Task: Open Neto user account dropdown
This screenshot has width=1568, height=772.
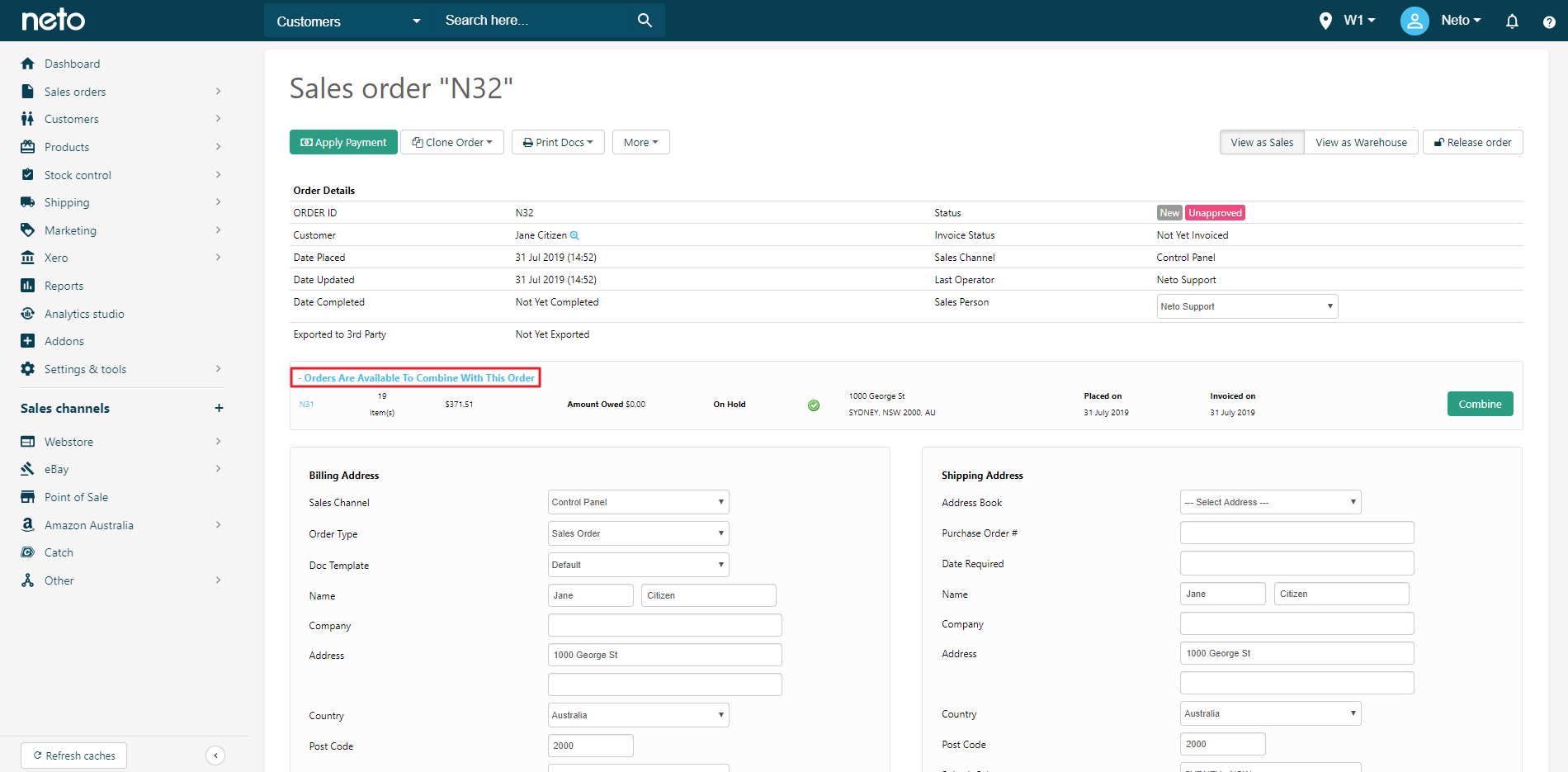Action: point(1461,20)
